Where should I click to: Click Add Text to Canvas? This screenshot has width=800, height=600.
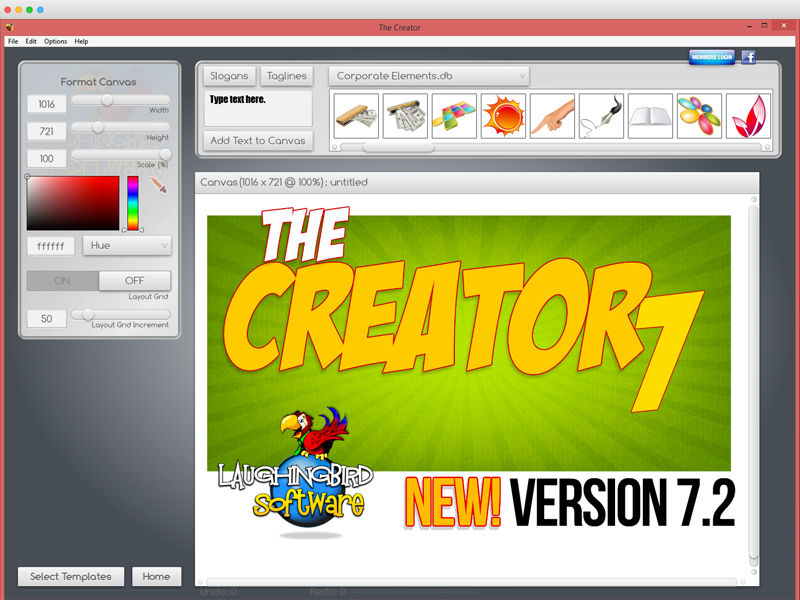(x=258, y=141)
